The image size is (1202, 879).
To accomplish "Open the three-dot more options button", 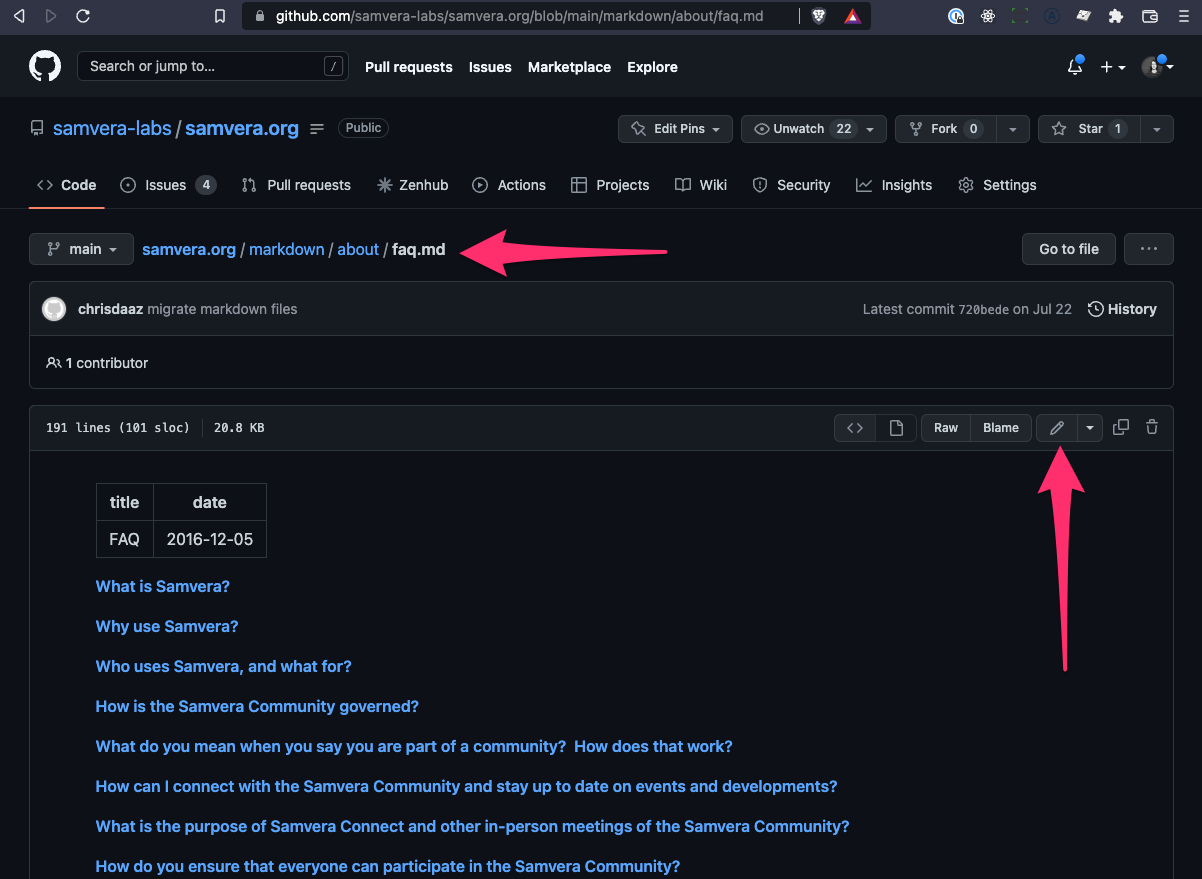I will click(1149, 249).
